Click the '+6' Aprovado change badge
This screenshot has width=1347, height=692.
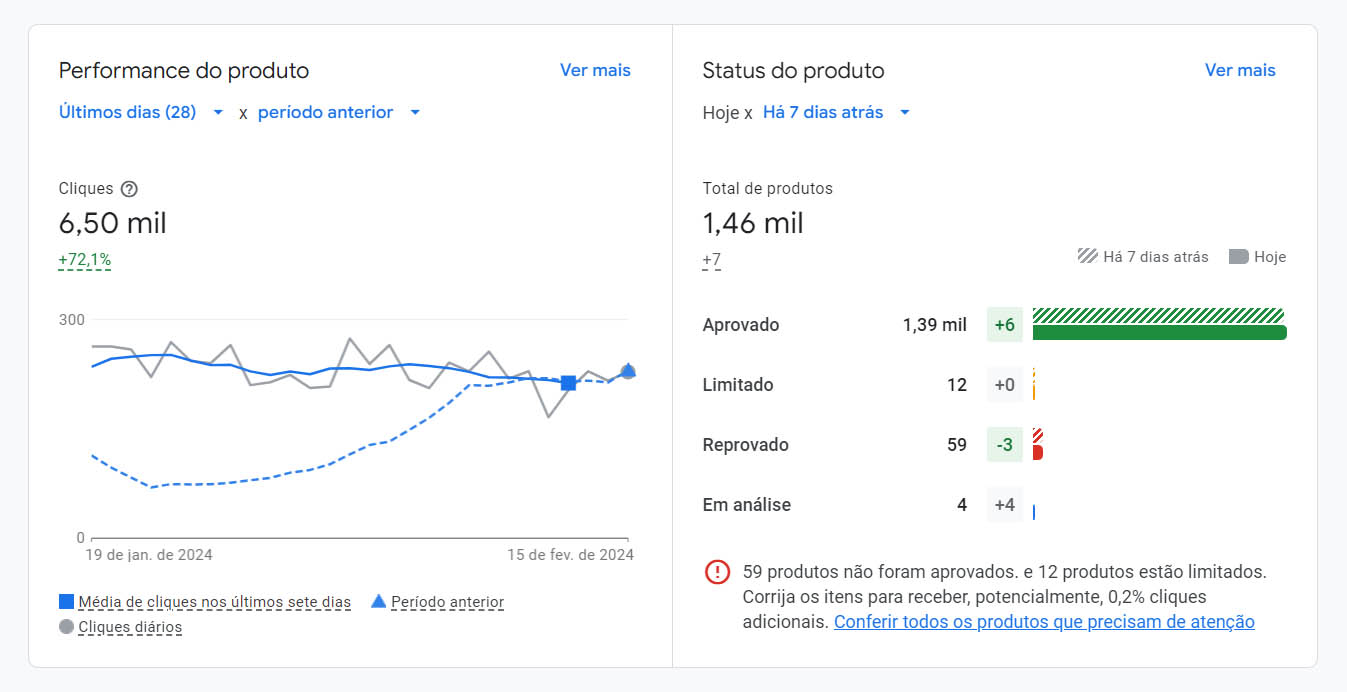[1005, 325]
